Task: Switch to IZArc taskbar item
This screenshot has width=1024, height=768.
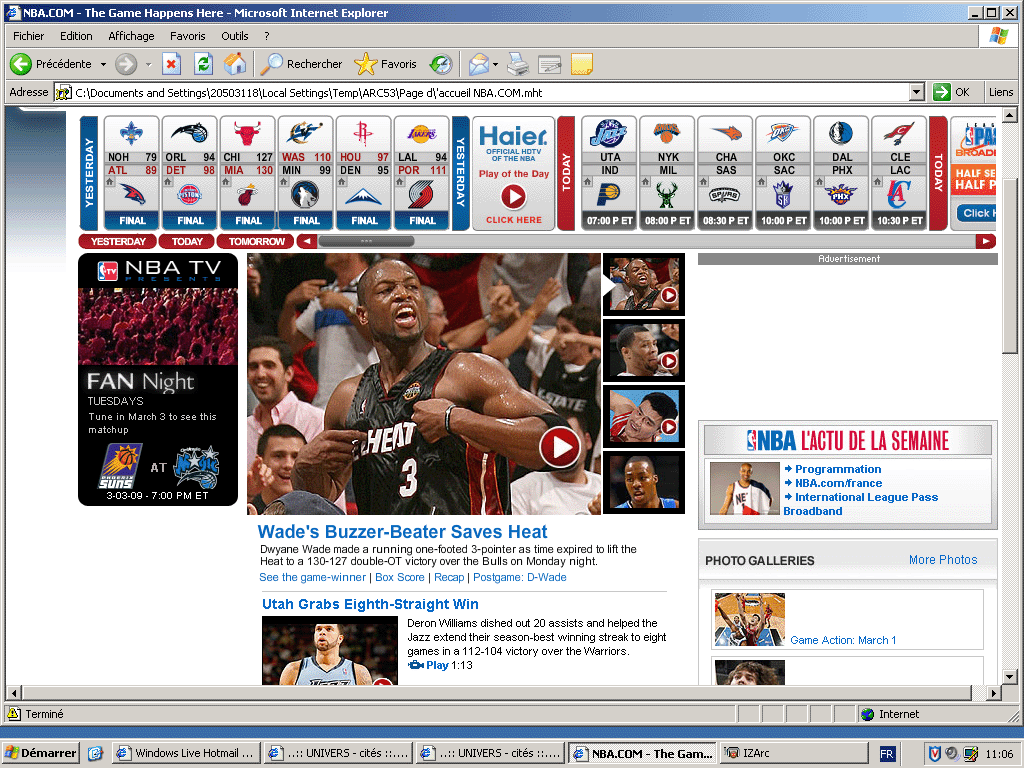Action: pyautogui.click(x=794, y=753)
